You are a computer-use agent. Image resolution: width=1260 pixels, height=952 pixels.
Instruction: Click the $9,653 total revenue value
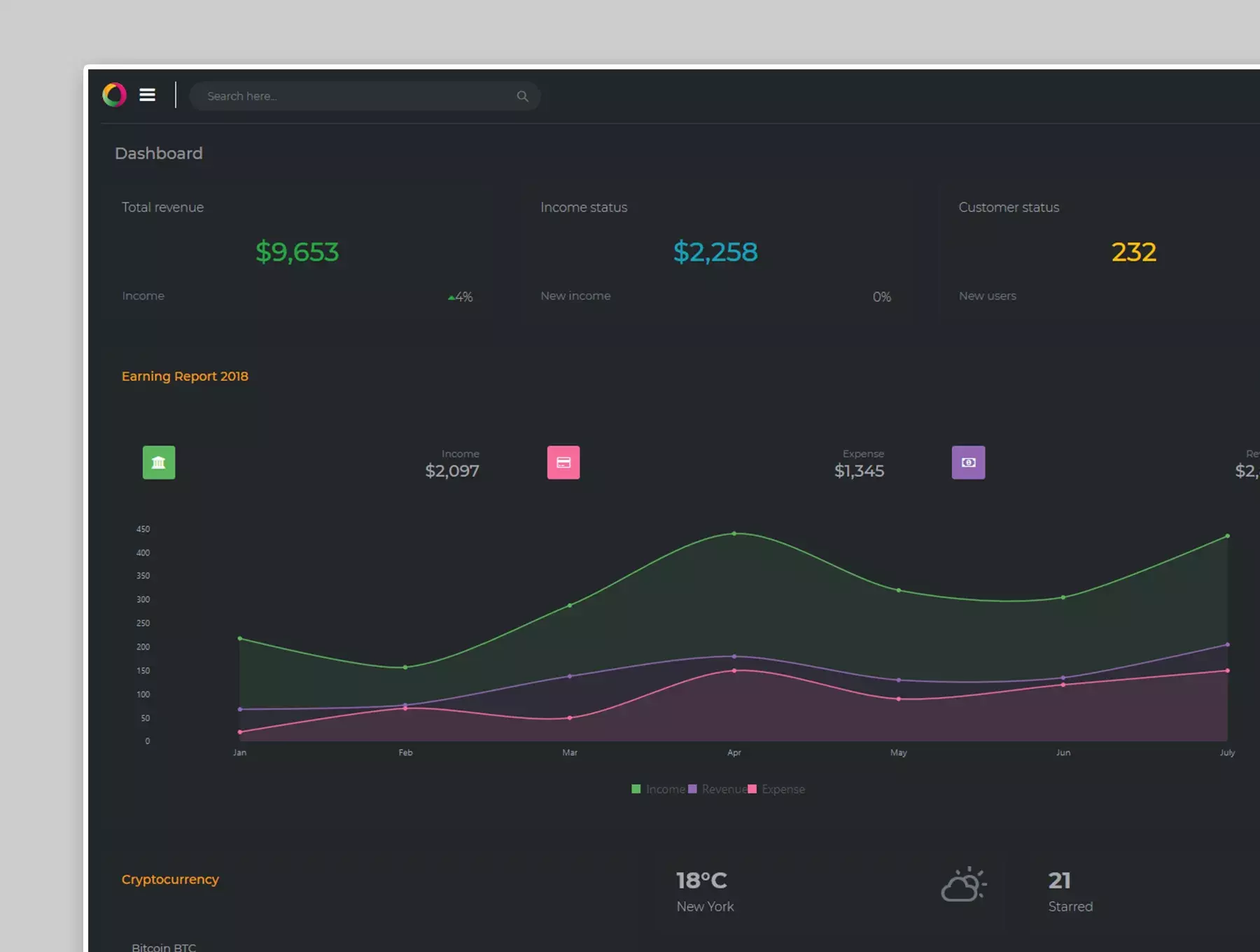297,252
